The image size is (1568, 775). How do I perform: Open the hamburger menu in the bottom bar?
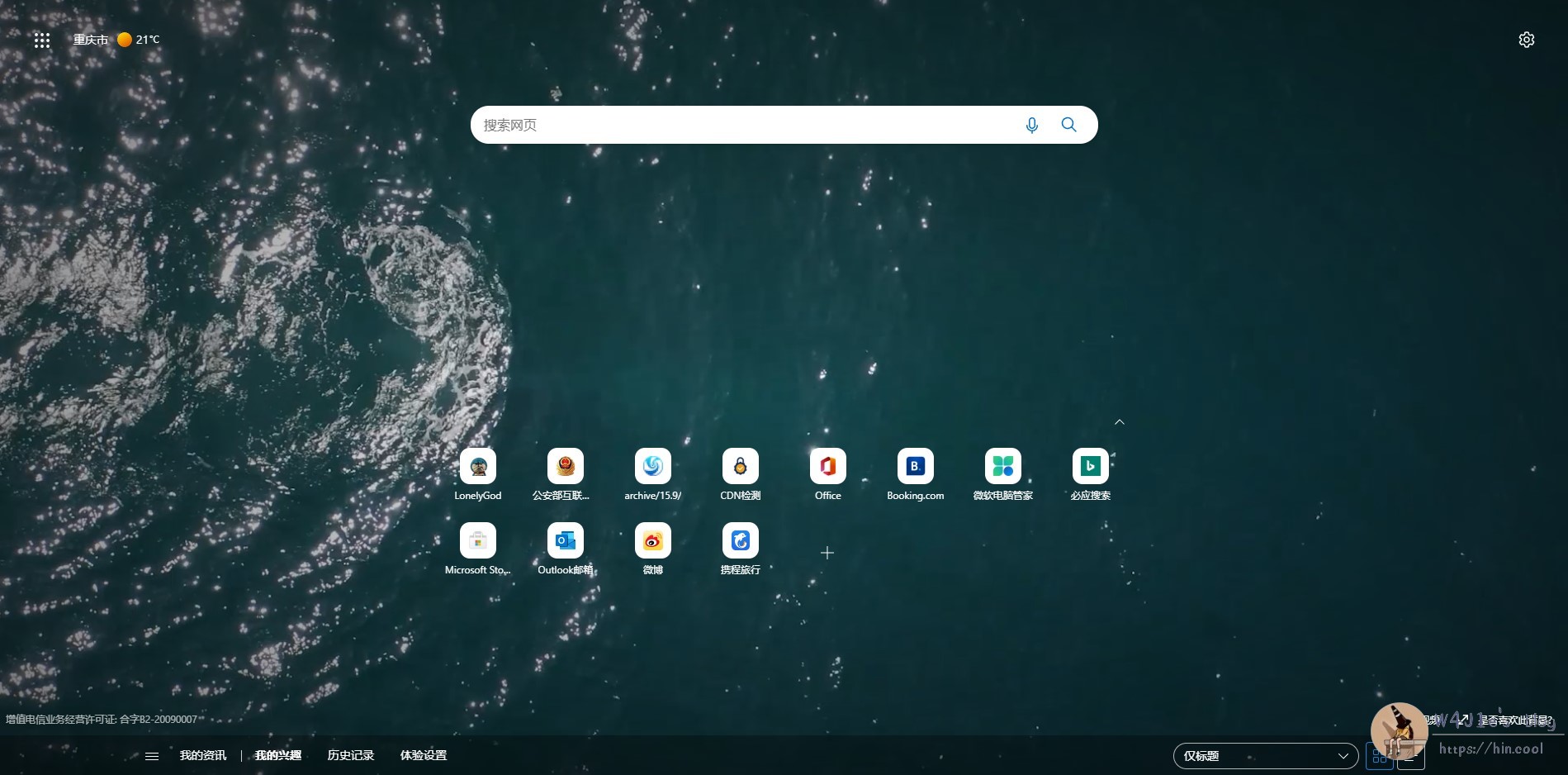click(151, 755)
